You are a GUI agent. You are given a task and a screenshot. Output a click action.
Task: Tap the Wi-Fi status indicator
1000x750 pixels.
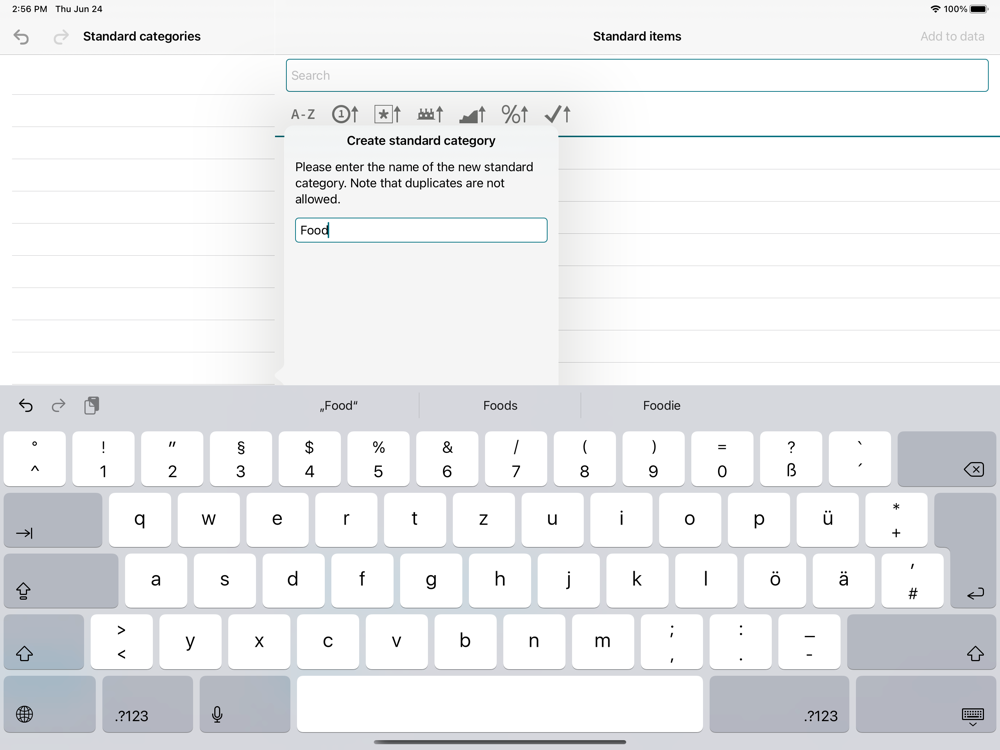[936, 9]
